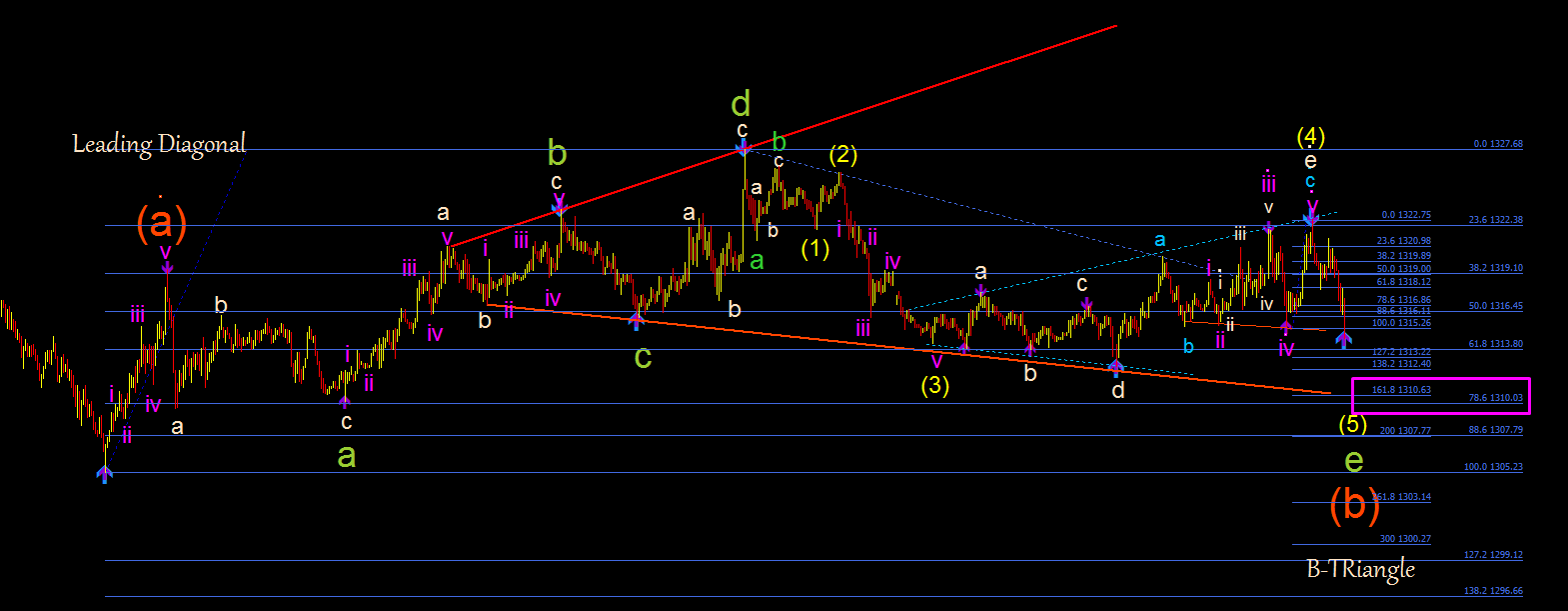Click the down arrow marker at the green d peak
The image size is (1568, 611).
pyautogui.click(x=744, y=148)
